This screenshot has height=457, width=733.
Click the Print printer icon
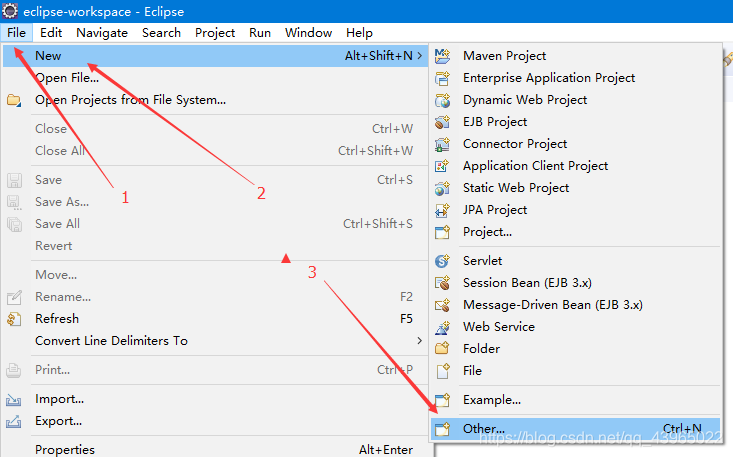click(x=14, y=370)
